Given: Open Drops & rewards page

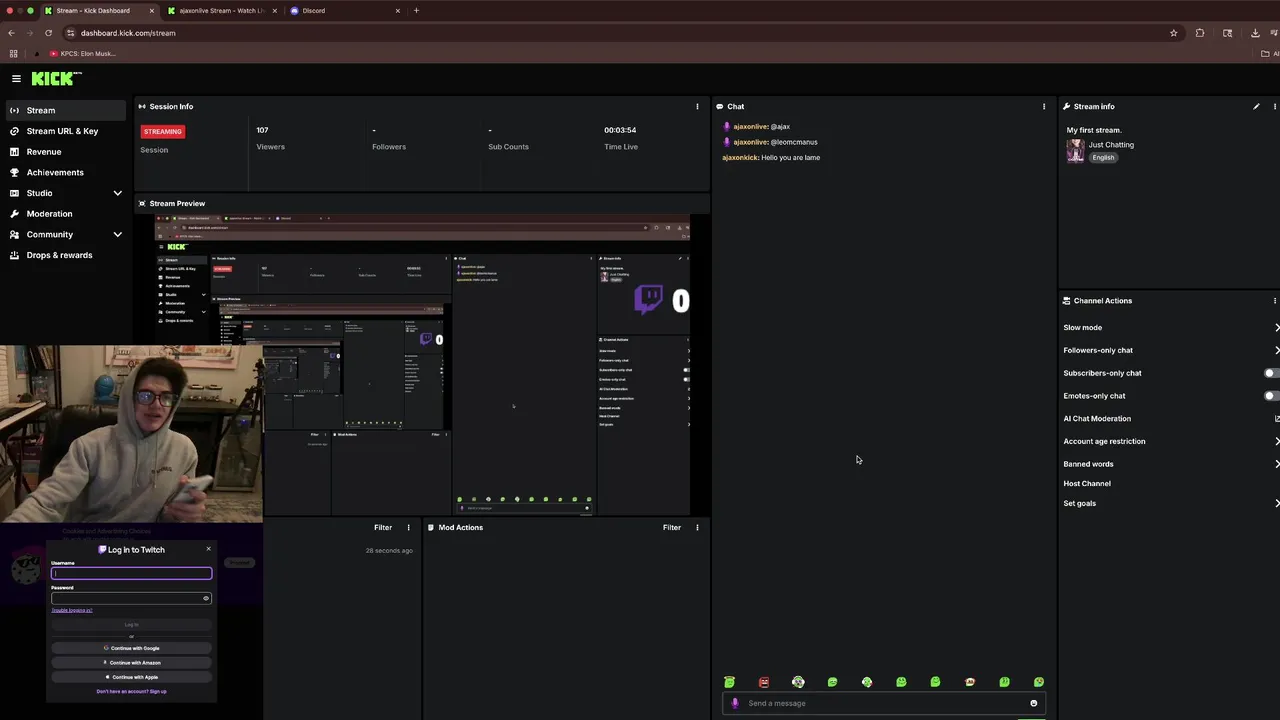Looking at the screenshot, I should coord(66,255).
